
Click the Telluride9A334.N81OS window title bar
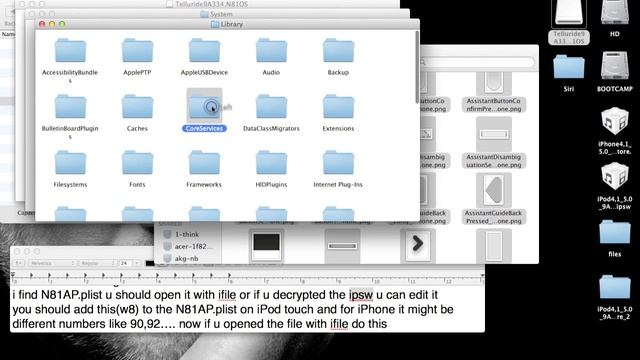[x=207, y=4]
